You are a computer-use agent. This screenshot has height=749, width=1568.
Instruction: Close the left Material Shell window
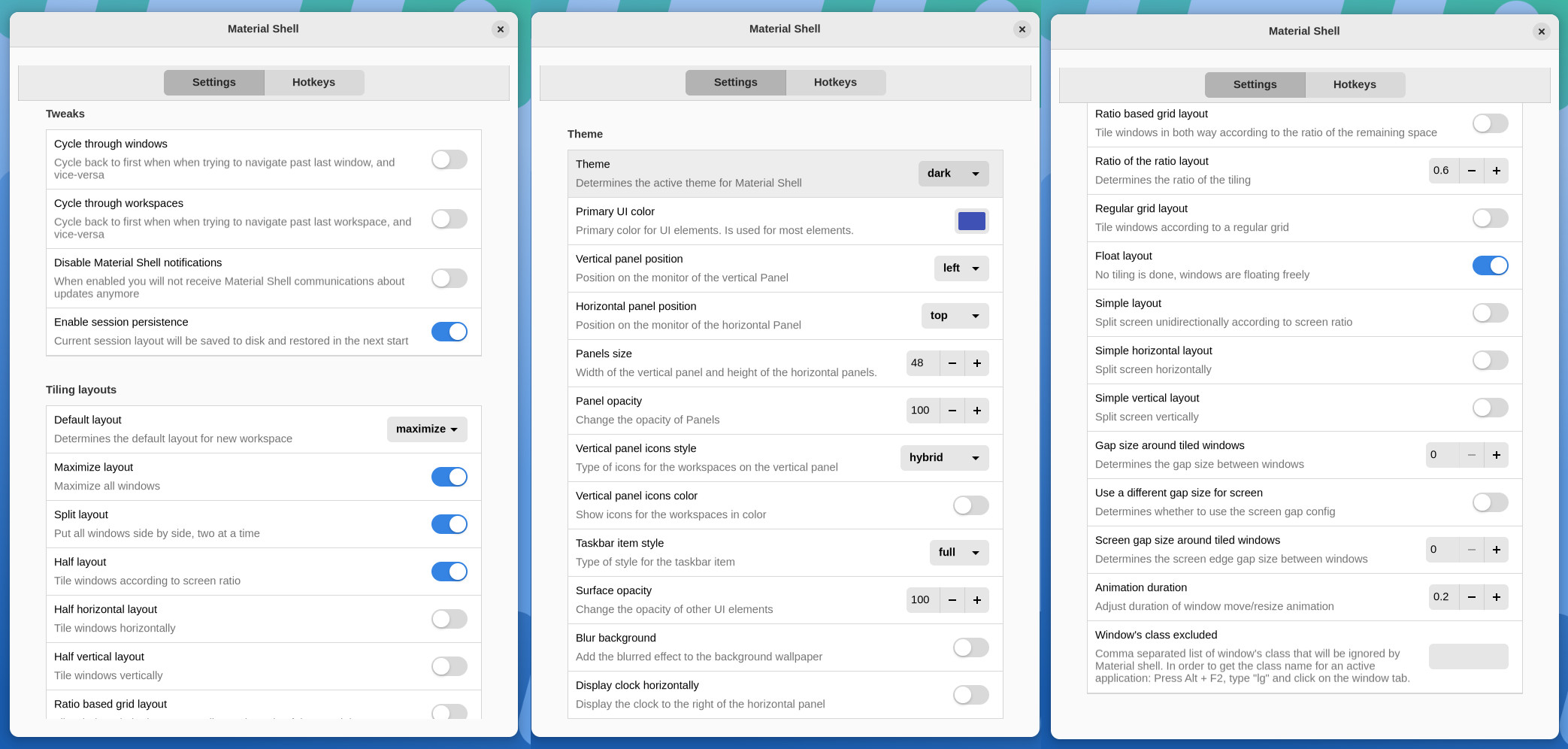pyautogui.click(x=501, y=29)
